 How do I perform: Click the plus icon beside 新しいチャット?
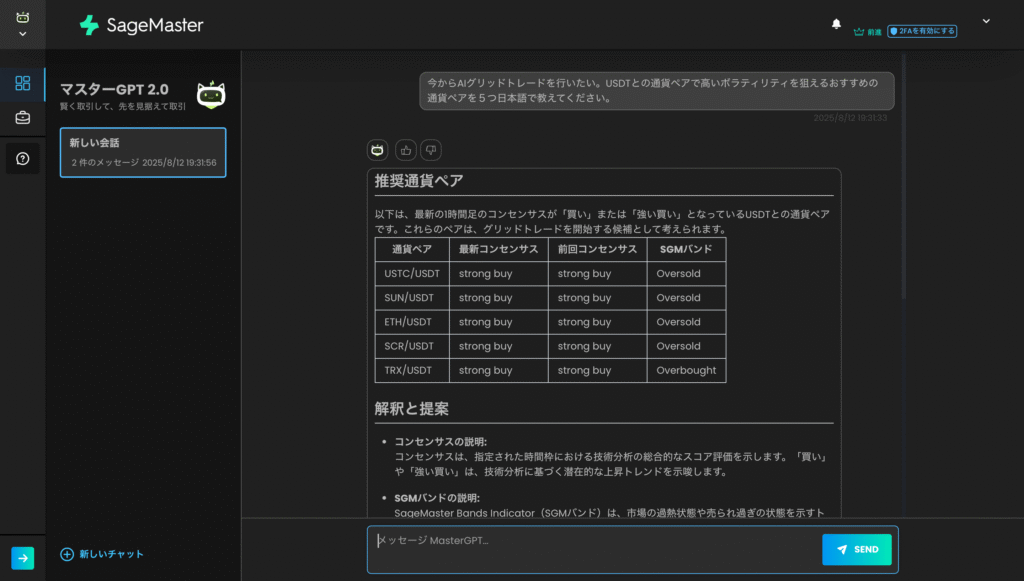tap(66, 553)
